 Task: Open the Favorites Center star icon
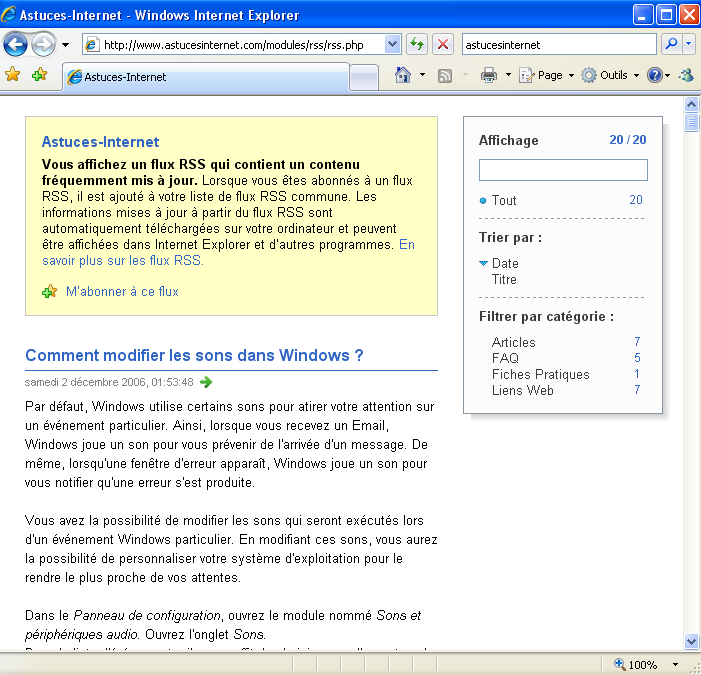13,75
